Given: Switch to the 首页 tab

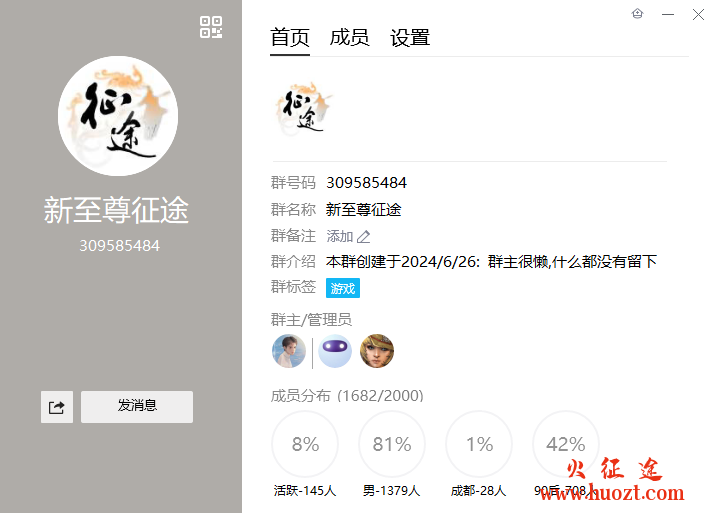Looking at the screenshot, I should click(x=290, y=37).
